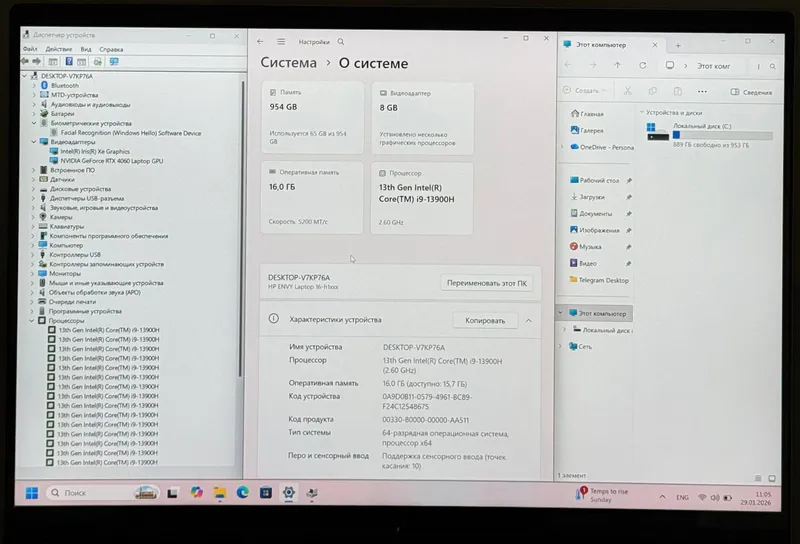800x544 pixels.
Task: Open the Создать dropdown in Explorer
Action: pyautogui.click(x=585, y=90)
